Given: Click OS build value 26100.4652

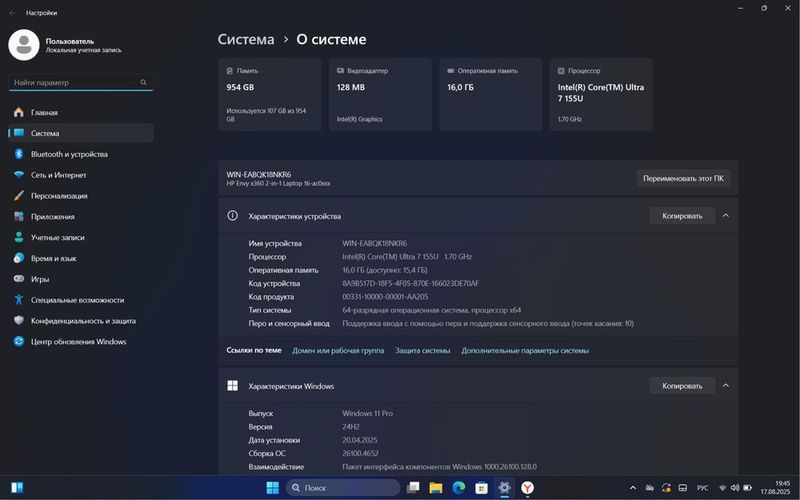Looking at the screenshot, I should (360, 453).
